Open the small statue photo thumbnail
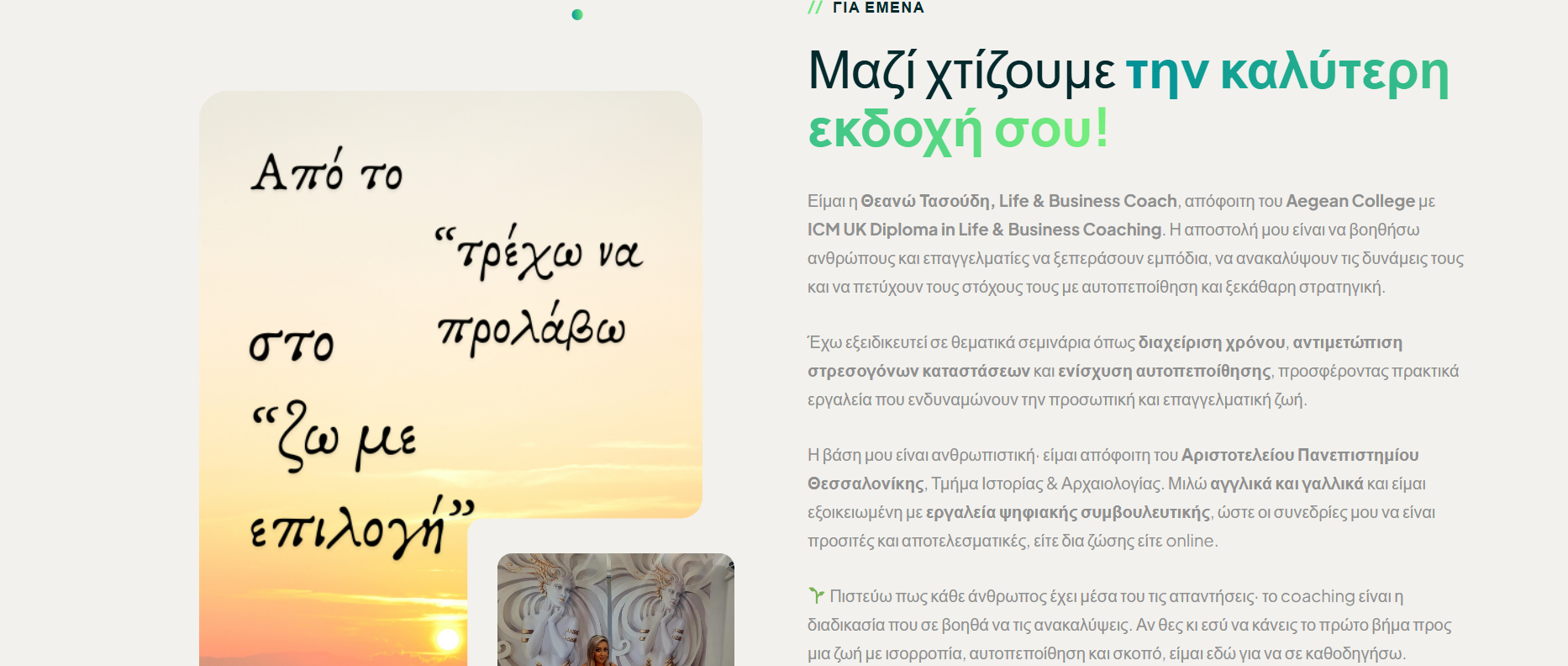 click(615, 609)
